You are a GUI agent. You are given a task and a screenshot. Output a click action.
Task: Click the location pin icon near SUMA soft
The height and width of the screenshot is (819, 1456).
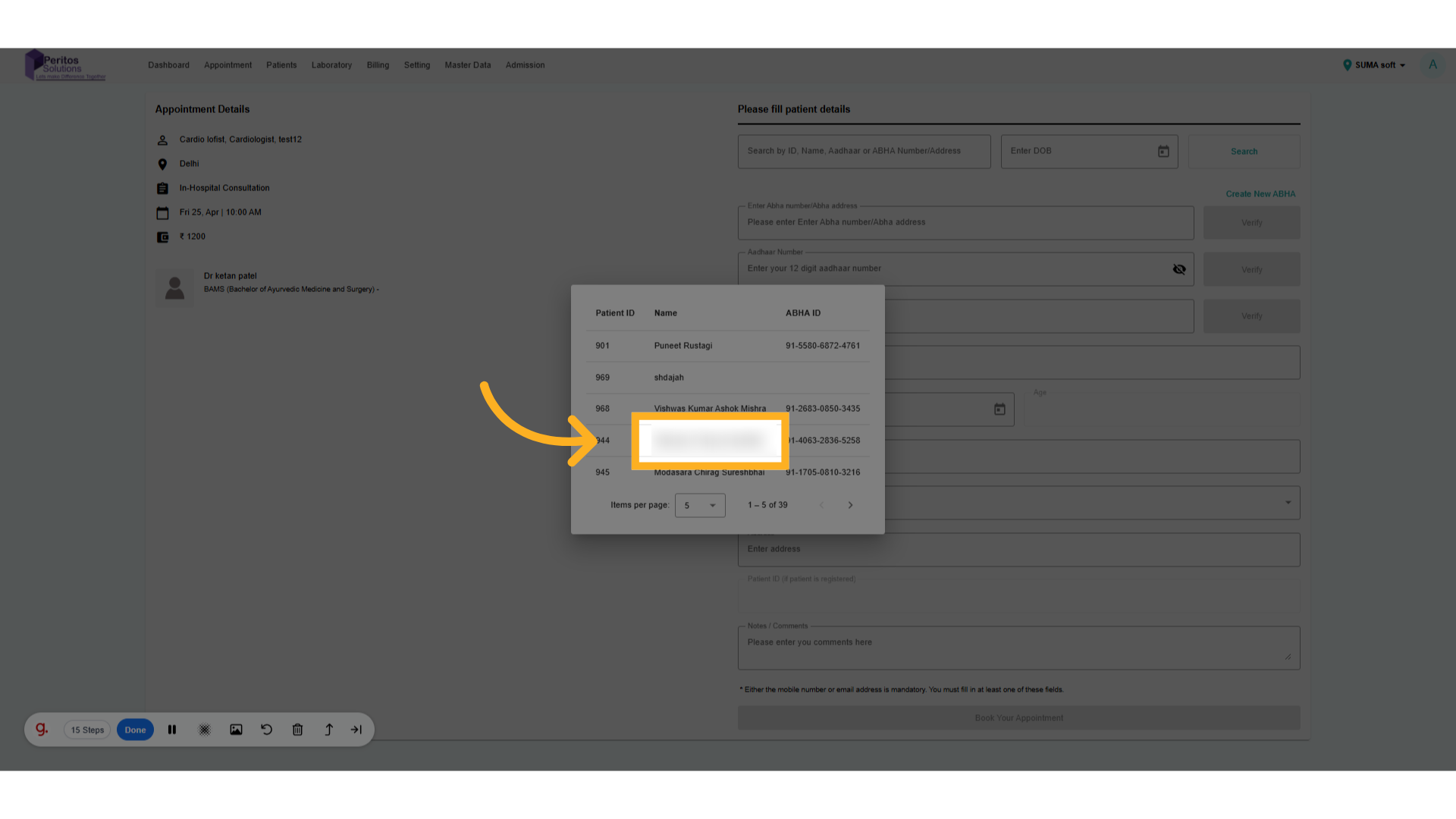(x=1348, y=65)
